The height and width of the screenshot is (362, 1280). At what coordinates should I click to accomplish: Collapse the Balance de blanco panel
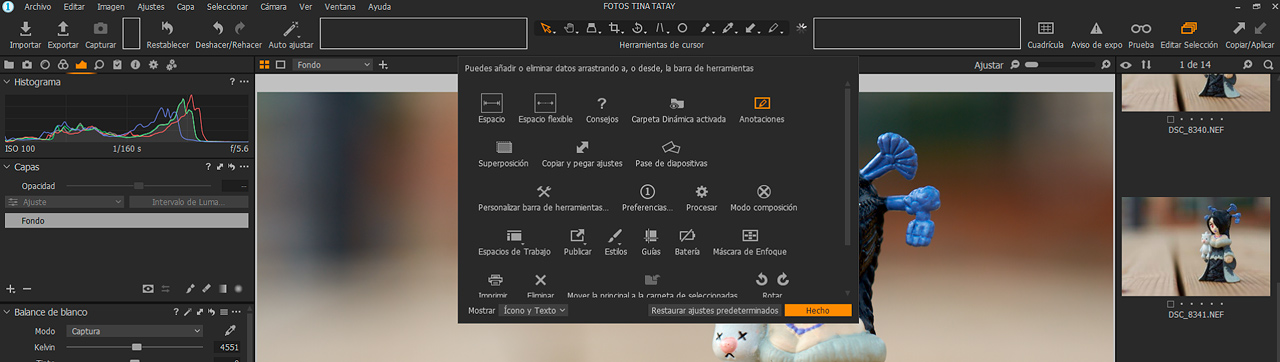tap(7, 312)
